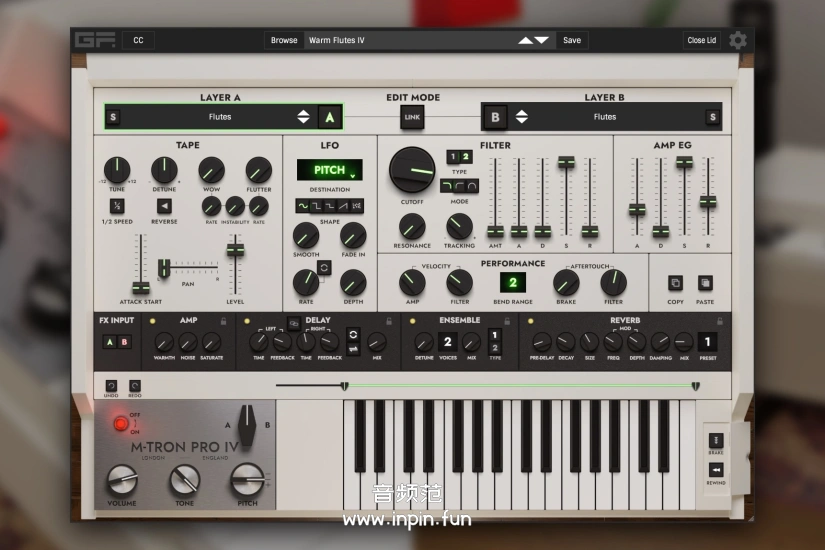This screenshot has height=550, width=825.
Task: Toggle the Ensemble FX lock icon
Action: coord(507,321)
